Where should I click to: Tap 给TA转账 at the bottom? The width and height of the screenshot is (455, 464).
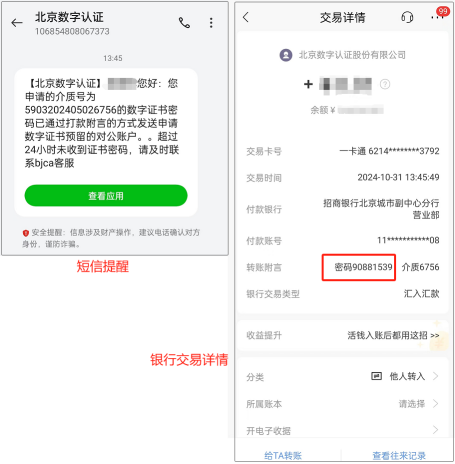283,455
